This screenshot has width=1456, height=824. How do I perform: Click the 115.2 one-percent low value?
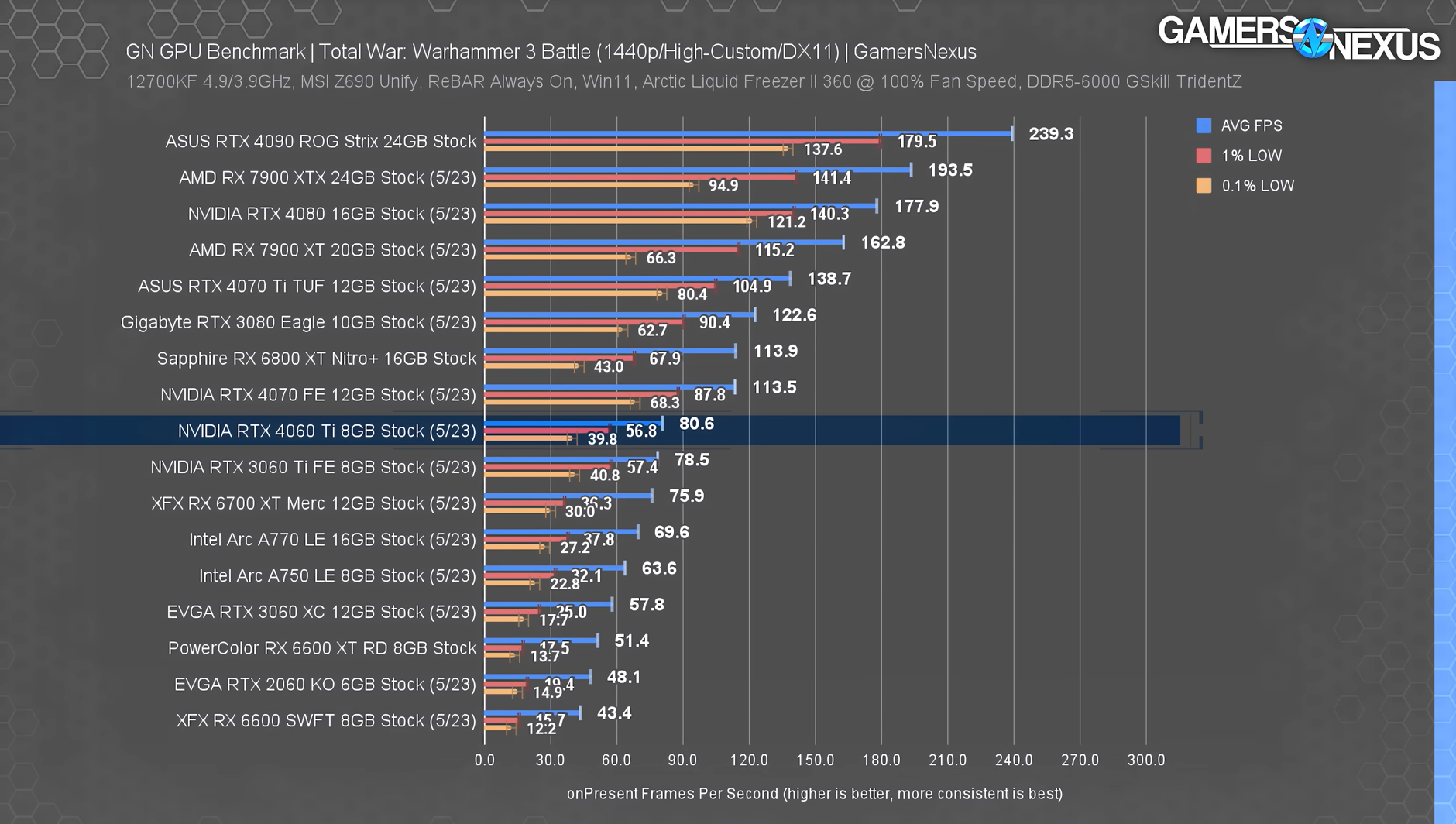[774, 250]
